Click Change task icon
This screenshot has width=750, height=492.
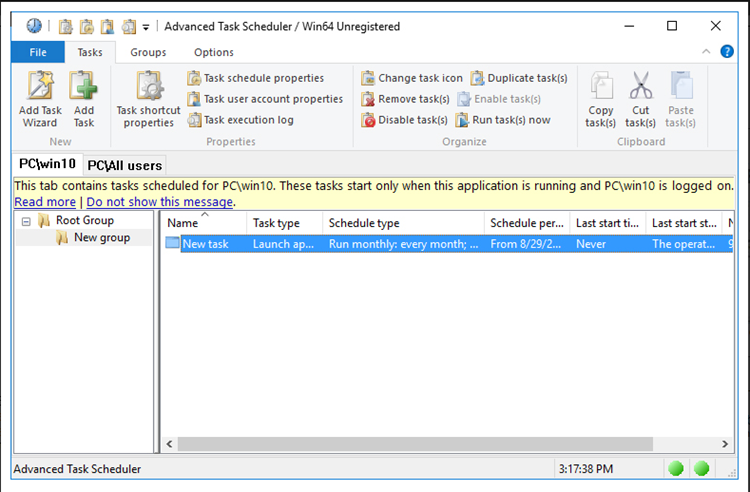412,78
